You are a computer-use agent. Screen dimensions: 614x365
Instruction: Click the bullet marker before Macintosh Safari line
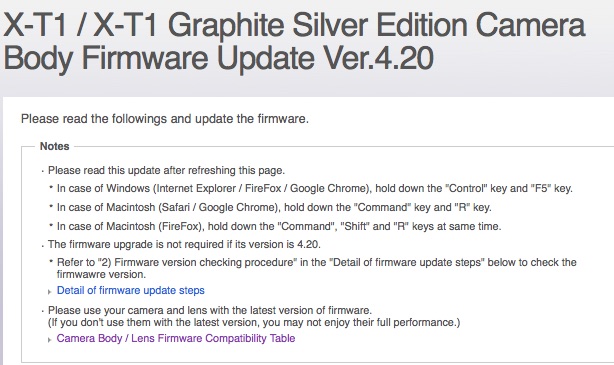click(51, 206)
